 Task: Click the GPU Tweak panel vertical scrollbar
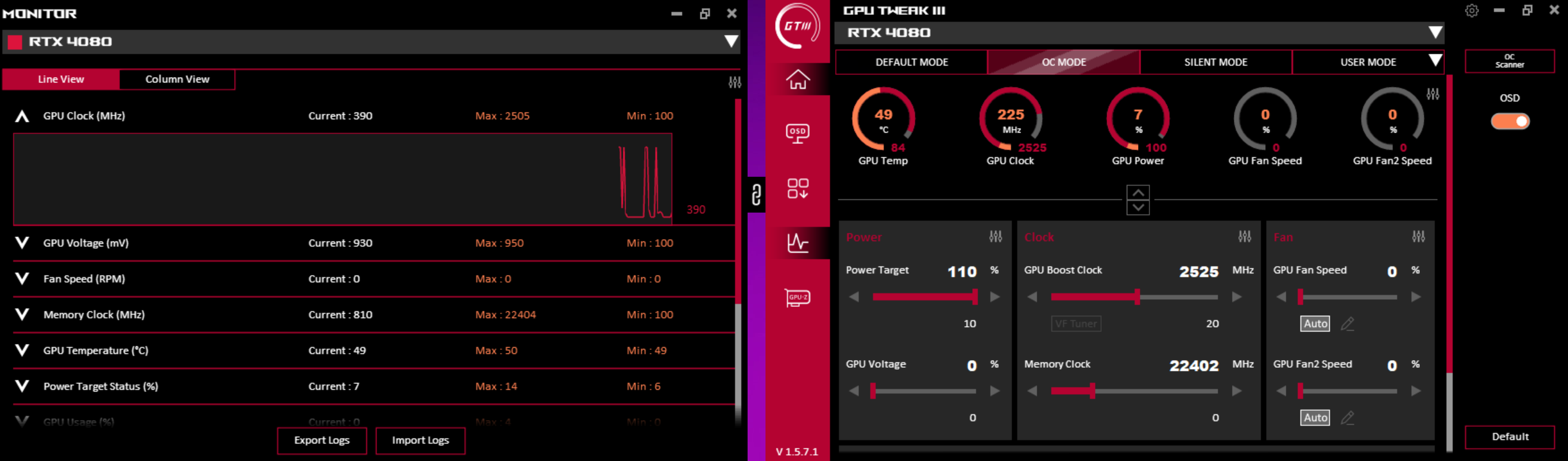coord(1449,223)
